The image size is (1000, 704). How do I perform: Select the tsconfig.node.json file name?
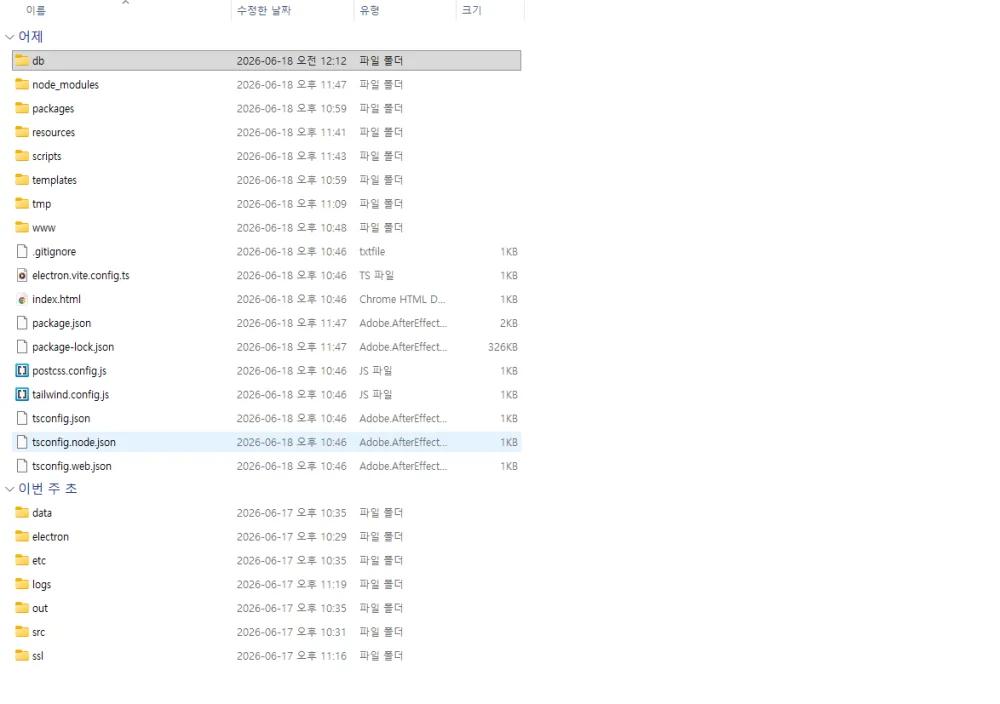tap(74, 442)
